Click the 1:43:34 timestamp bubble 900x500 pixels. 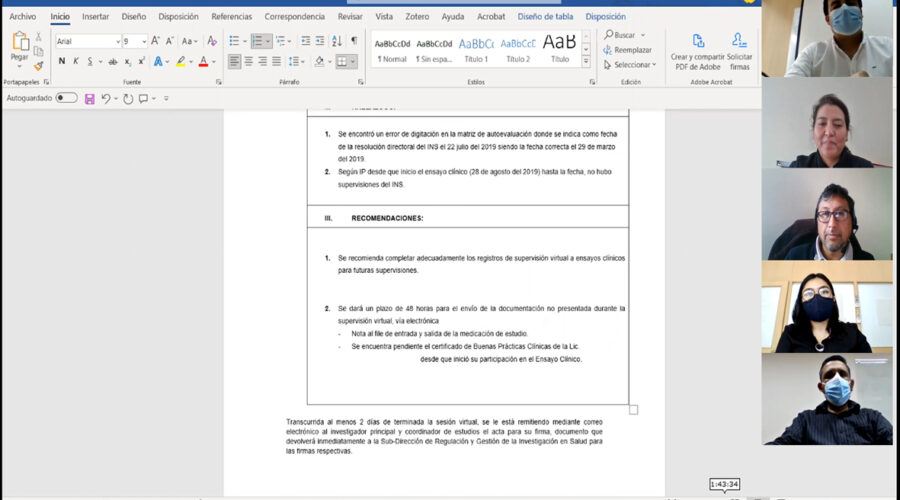point(724,485)
